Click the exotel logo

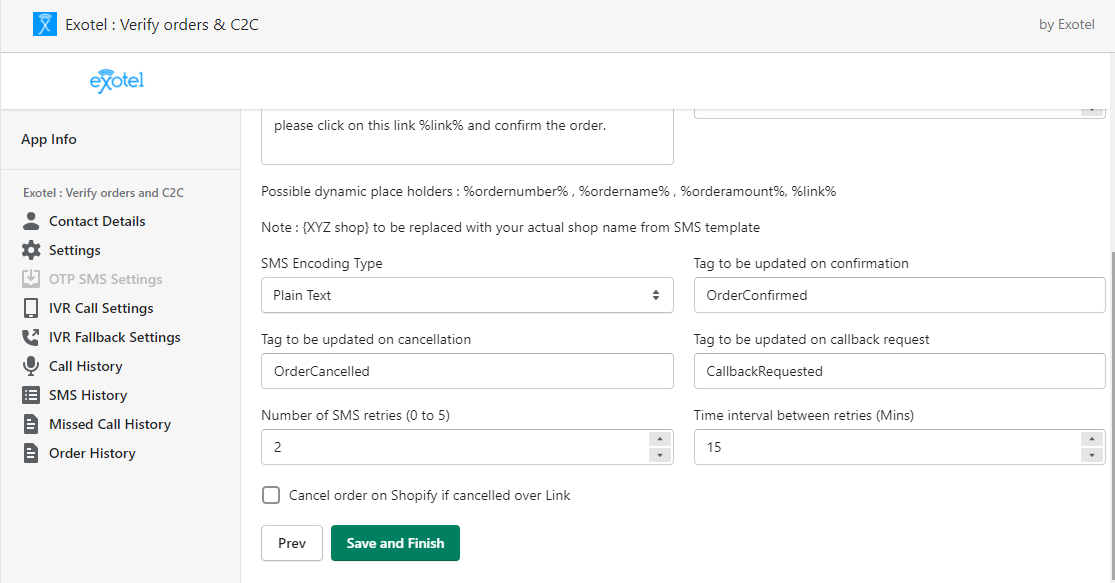(x=117, y=81)
